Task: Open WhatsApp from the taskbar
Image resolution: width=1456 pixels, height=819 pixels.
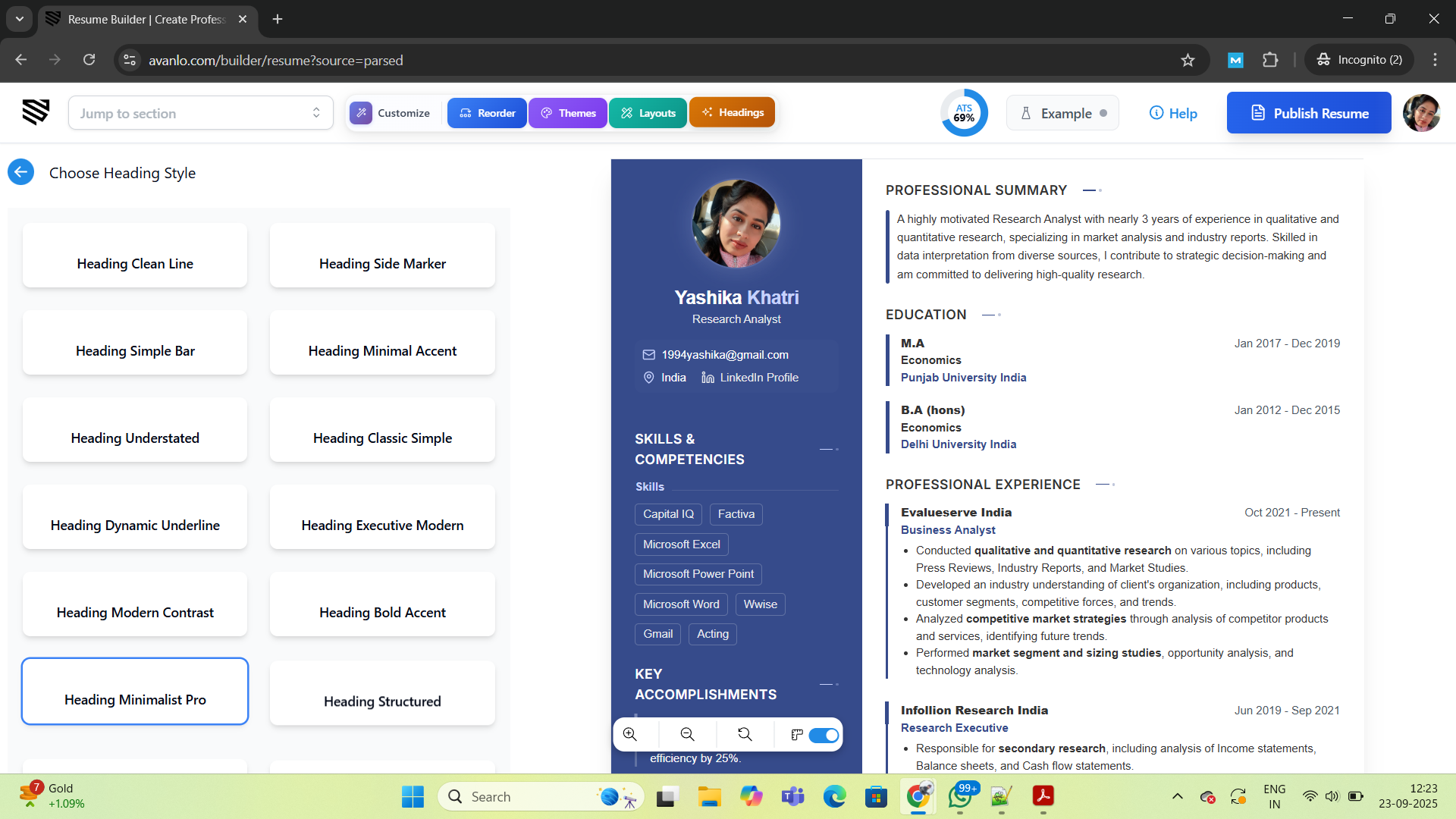Action: pyautogui.click(x=961, y=796)
